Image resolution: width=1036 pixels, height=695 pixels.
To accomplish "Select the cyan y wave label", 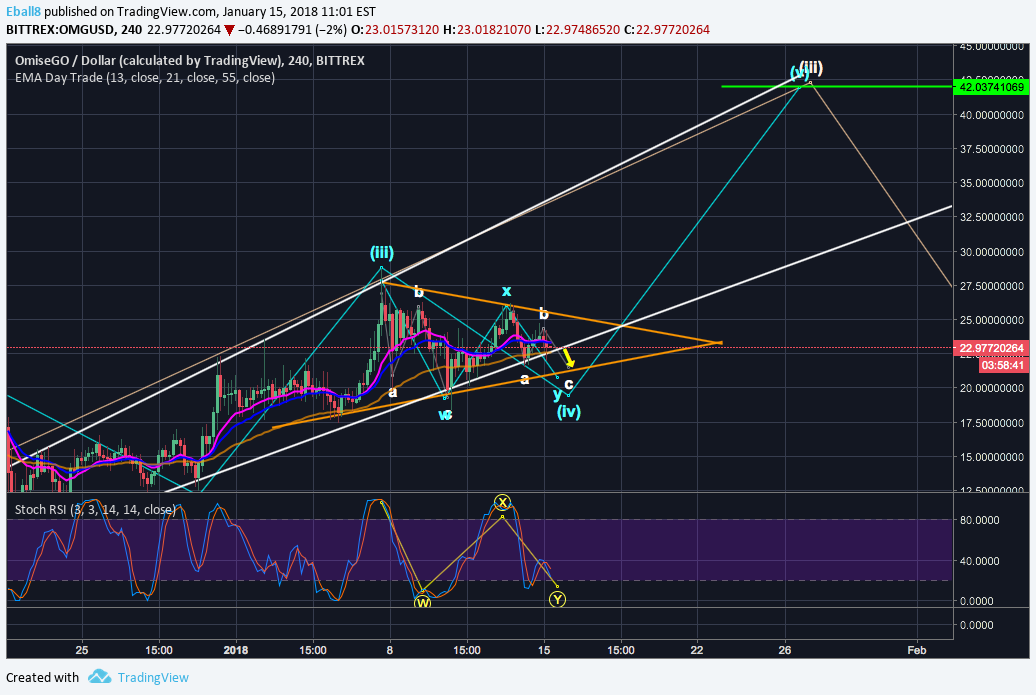I will click(x=557, y=394).
